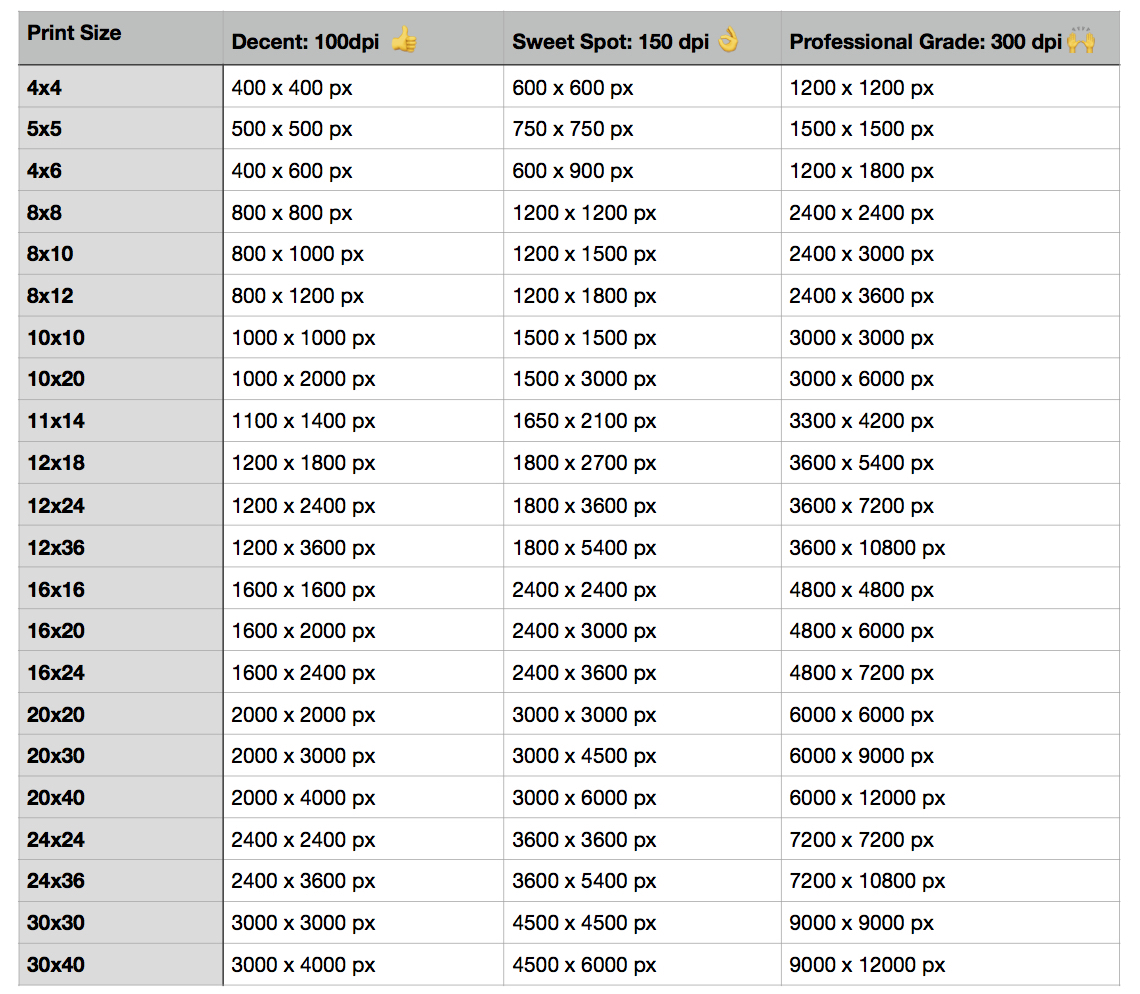Click the thumbs up emoji icon

click(404, 40)
